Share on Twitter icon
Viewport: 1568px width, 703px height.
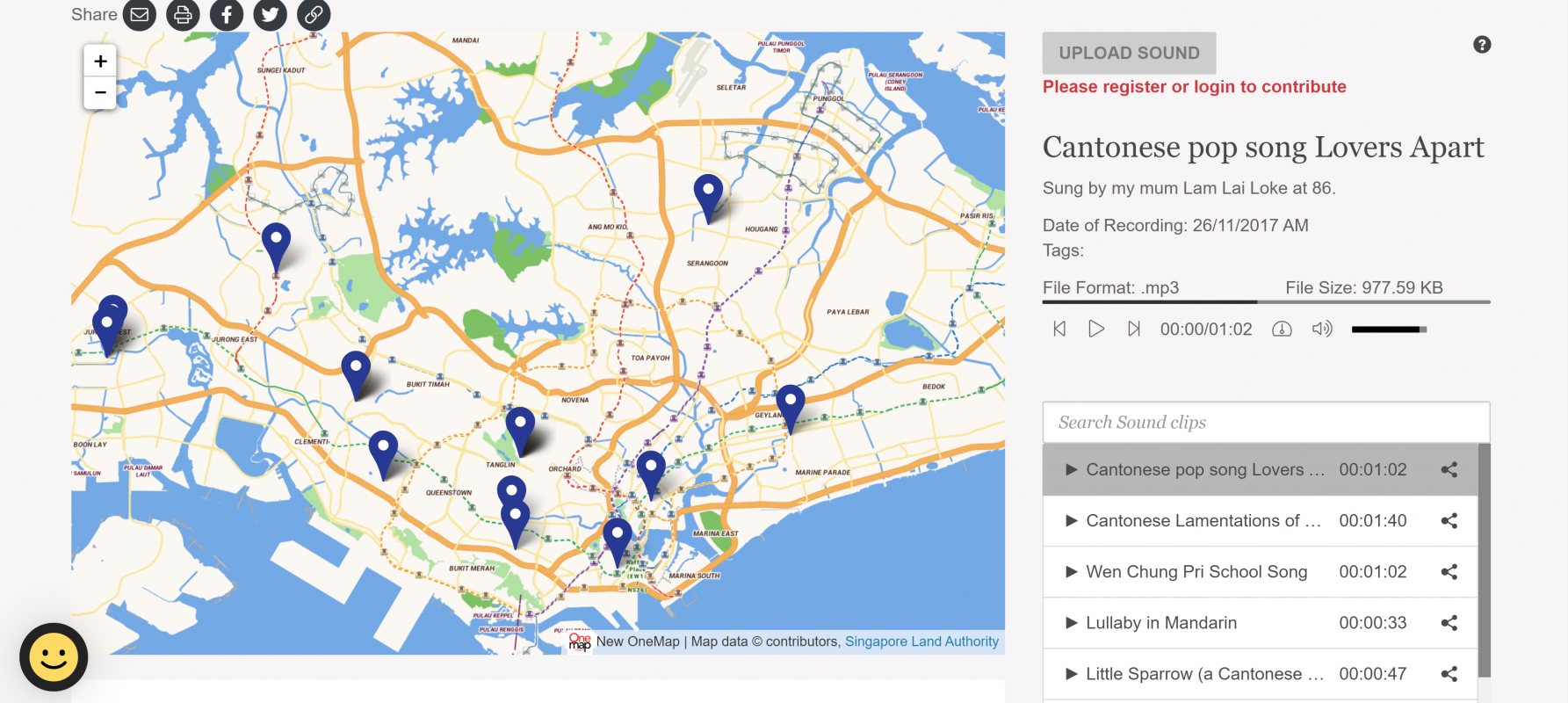tap(271, 15)
